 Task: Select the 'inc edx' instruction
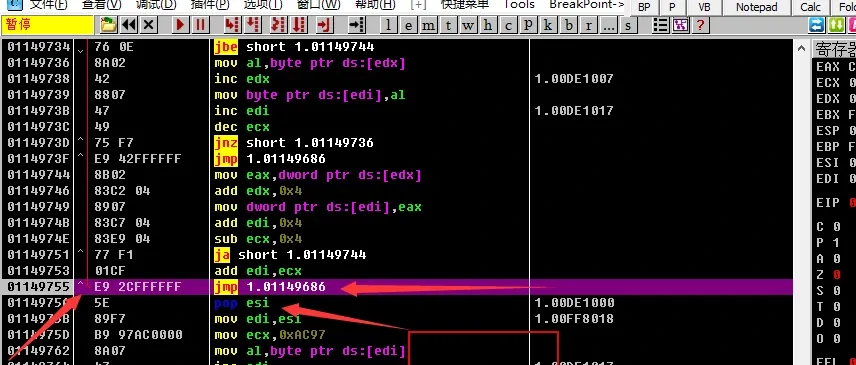(x=242, y=79)
